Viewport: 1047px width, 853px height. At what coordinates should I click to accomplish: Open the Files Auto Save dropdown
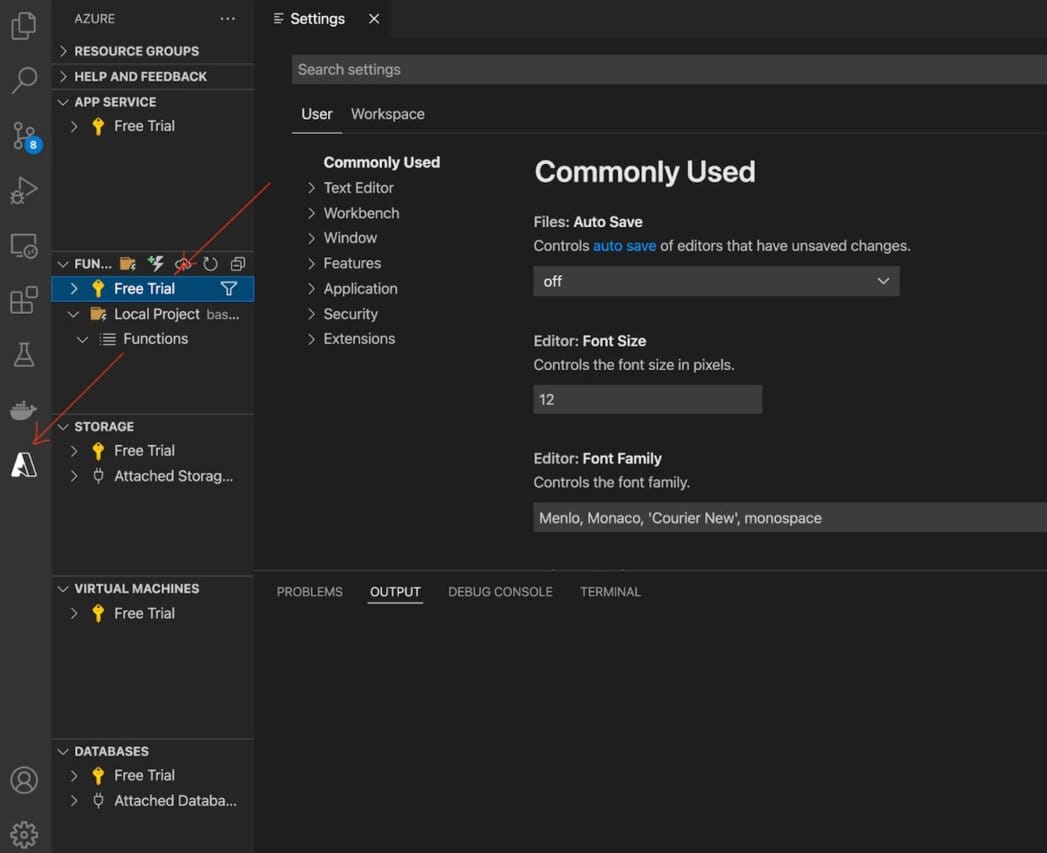[715, 281]
